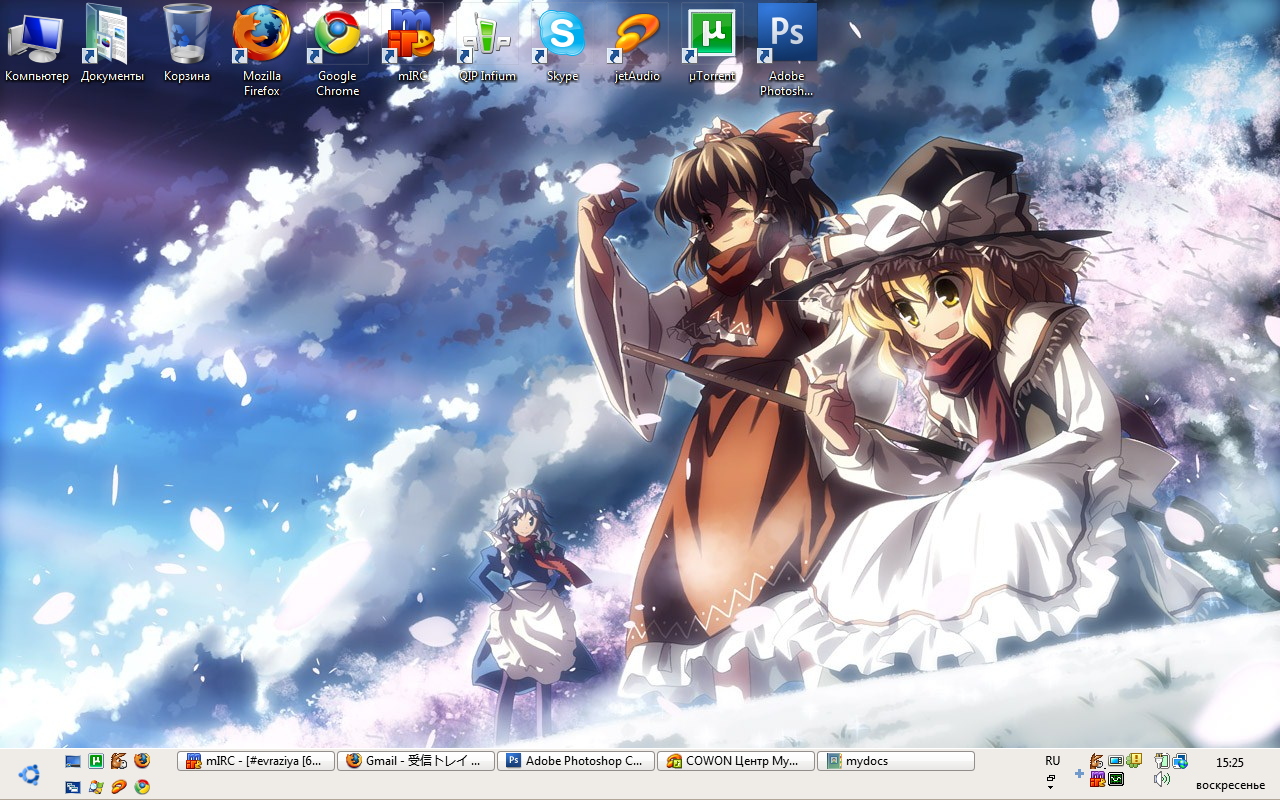1280x800 pixels.
Task: Open the volume speaker tray icon
Action: pyautogui.click(x=1161, y=779)
